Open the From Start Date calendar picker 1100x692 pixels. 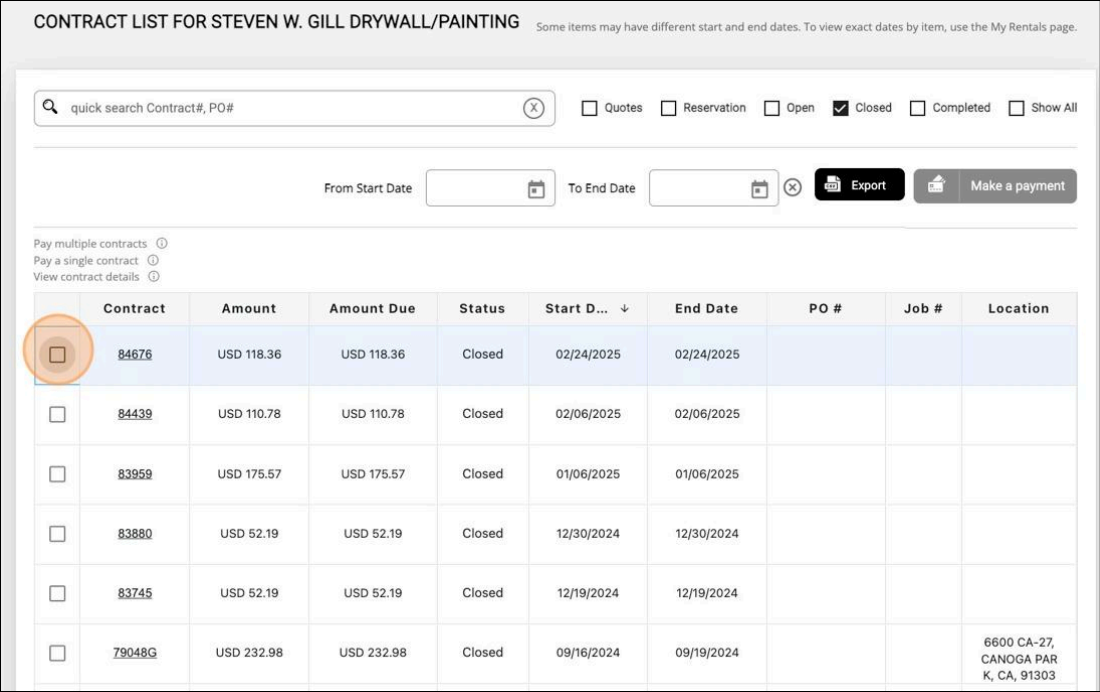tap(536, 188)
